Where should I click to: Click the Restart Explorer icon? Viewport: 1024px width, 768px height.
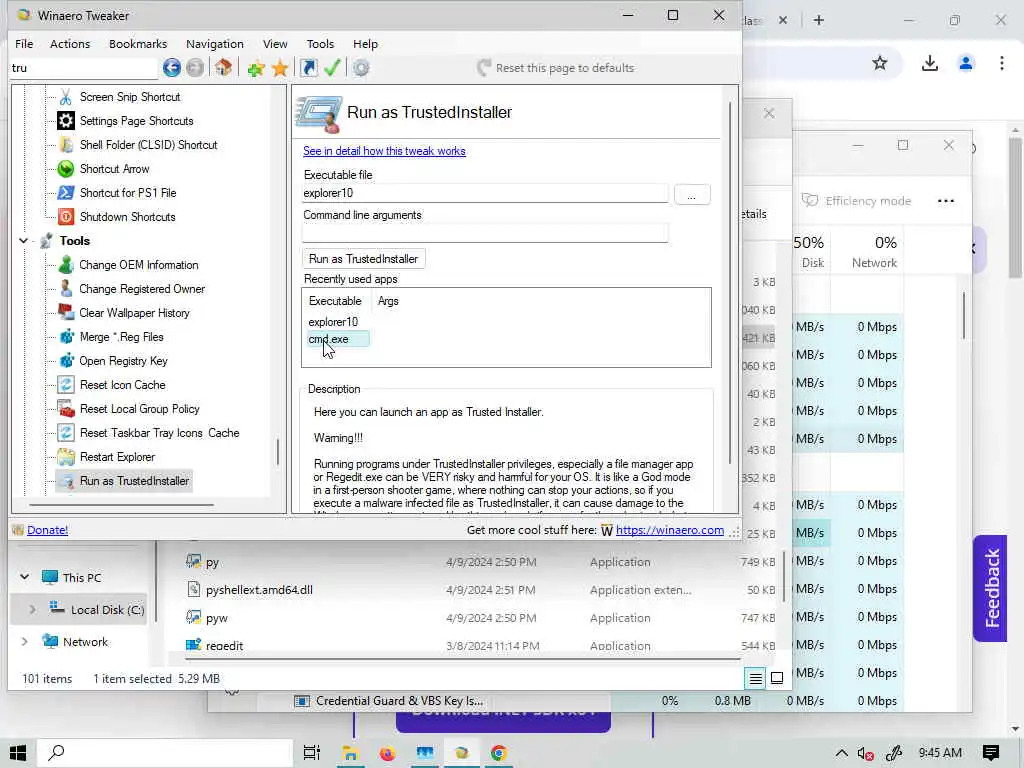(x=65, y=457)
